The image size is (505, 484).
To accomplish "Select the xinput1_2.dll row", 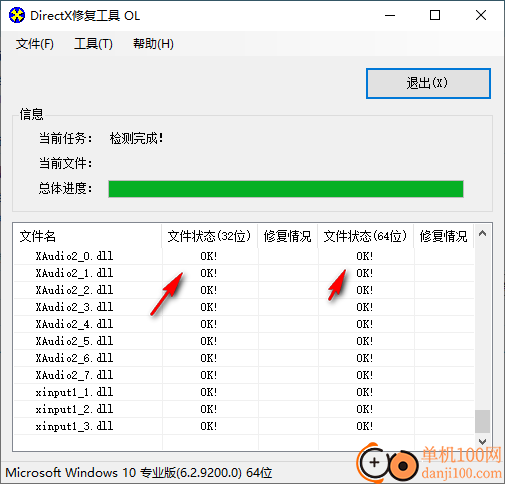I will pyautogui.click(x=244, y=409).
